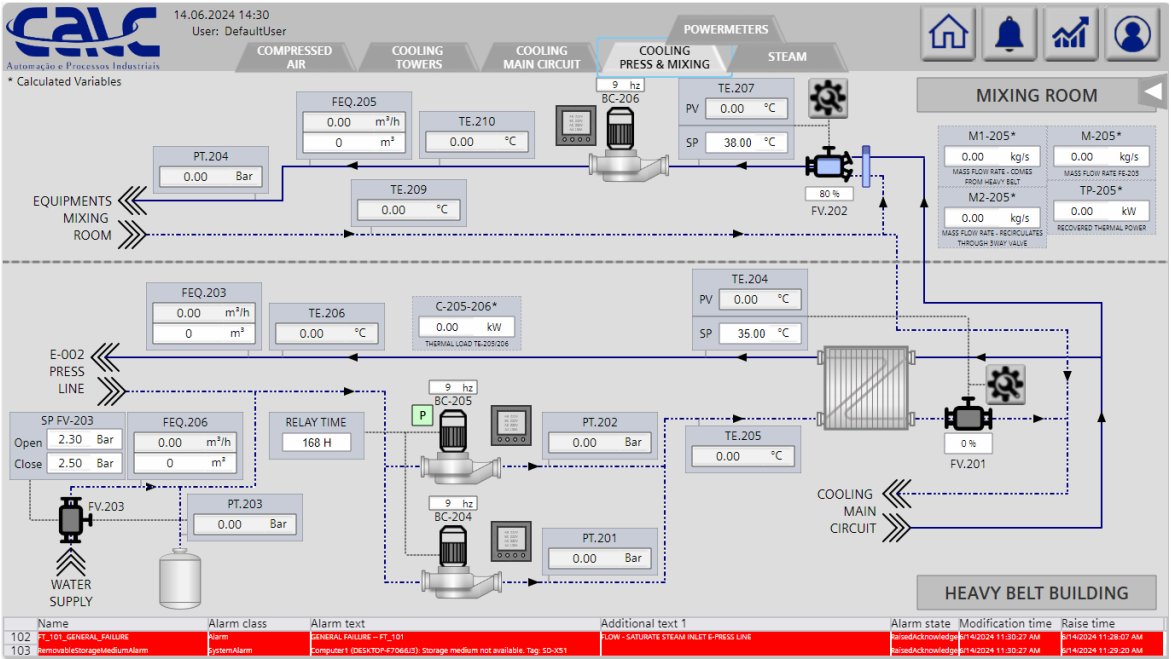
Task: Open power meter beside BC-205 pump
Action: (x=508, y=425)
